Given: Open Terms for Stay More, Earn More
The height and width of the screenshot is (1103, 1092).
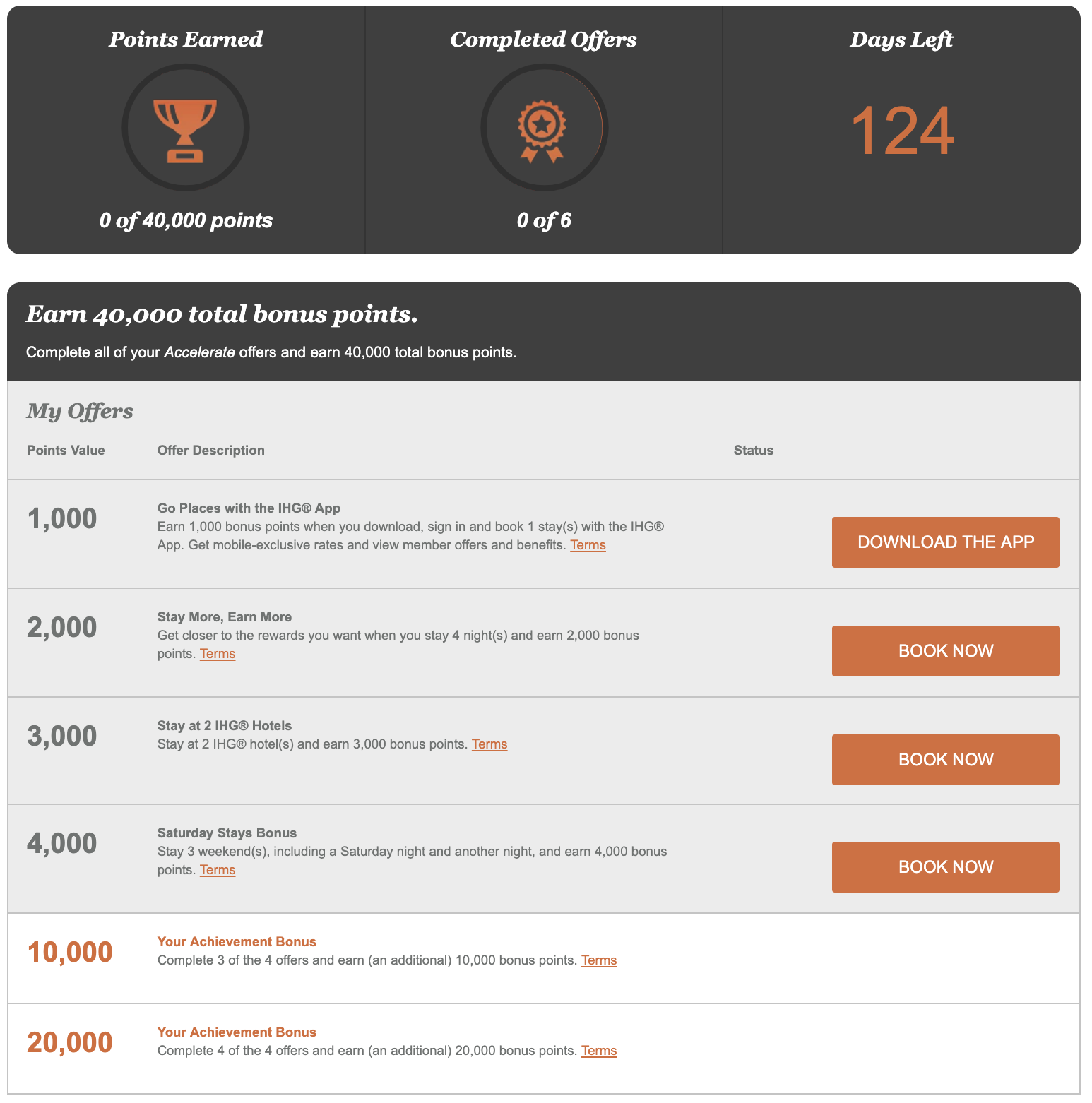Looking at the screenshot, I should point(217,653).
